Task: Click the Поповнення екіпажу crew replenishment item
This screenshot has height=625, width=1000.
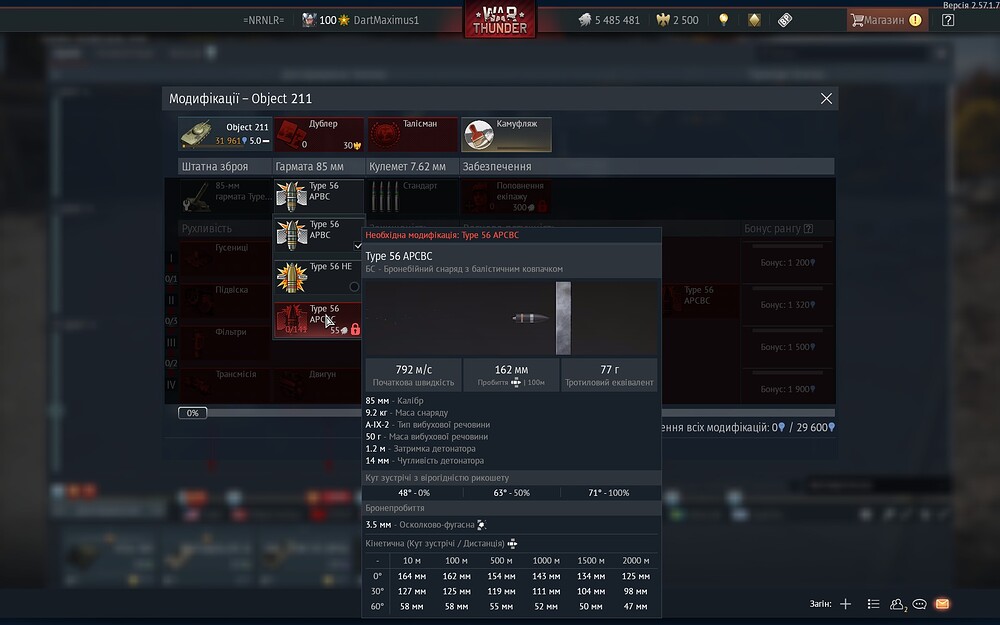Action: pos(506,196)
